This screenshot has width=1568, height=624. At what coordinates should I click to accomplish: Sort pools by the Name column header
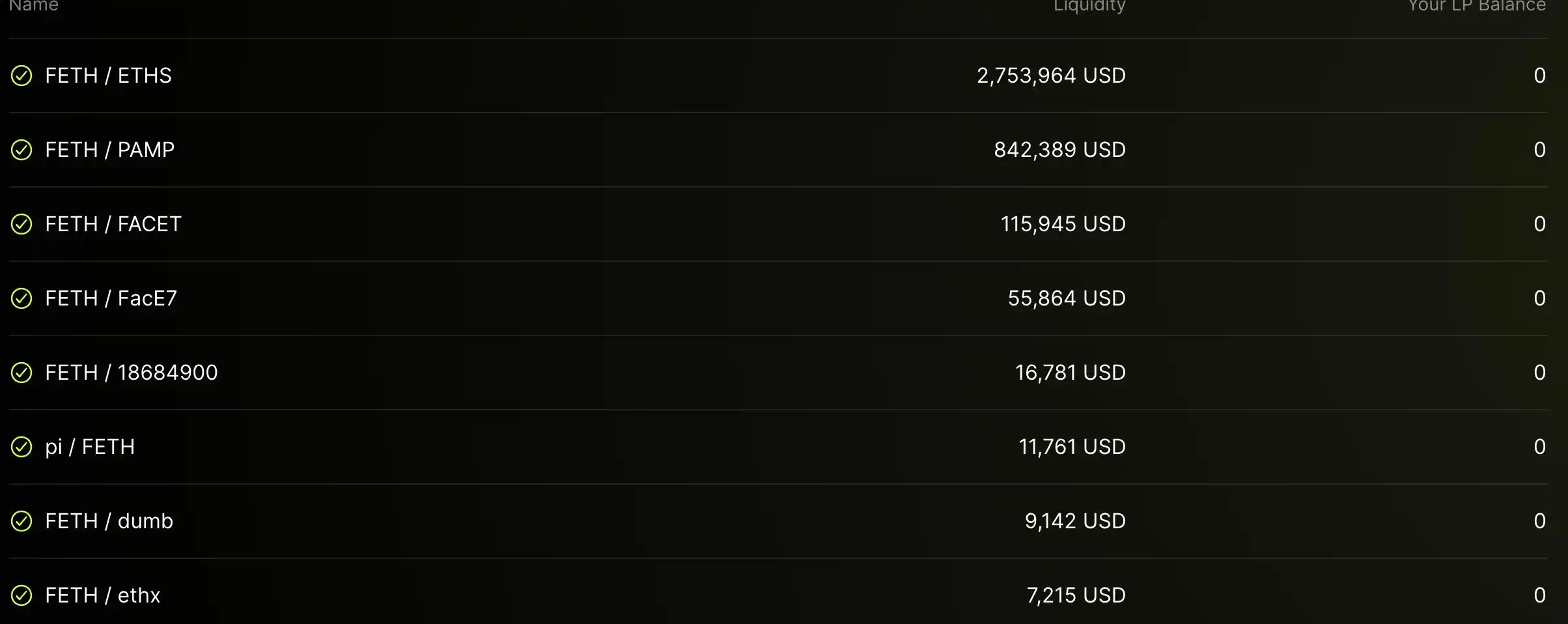coord(34,6)
